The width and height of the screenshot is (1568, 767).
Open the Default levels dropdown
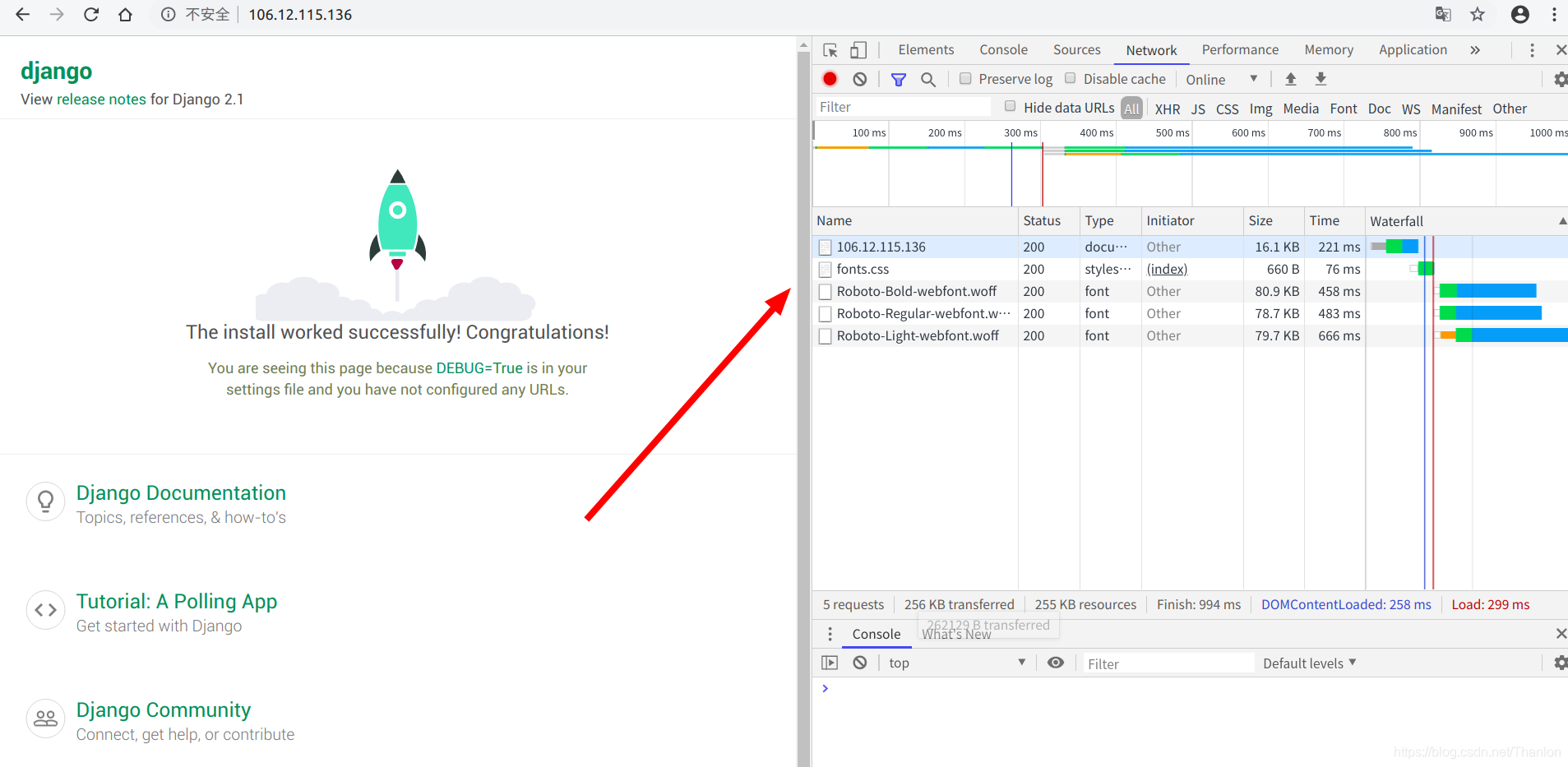(1310, 663)
